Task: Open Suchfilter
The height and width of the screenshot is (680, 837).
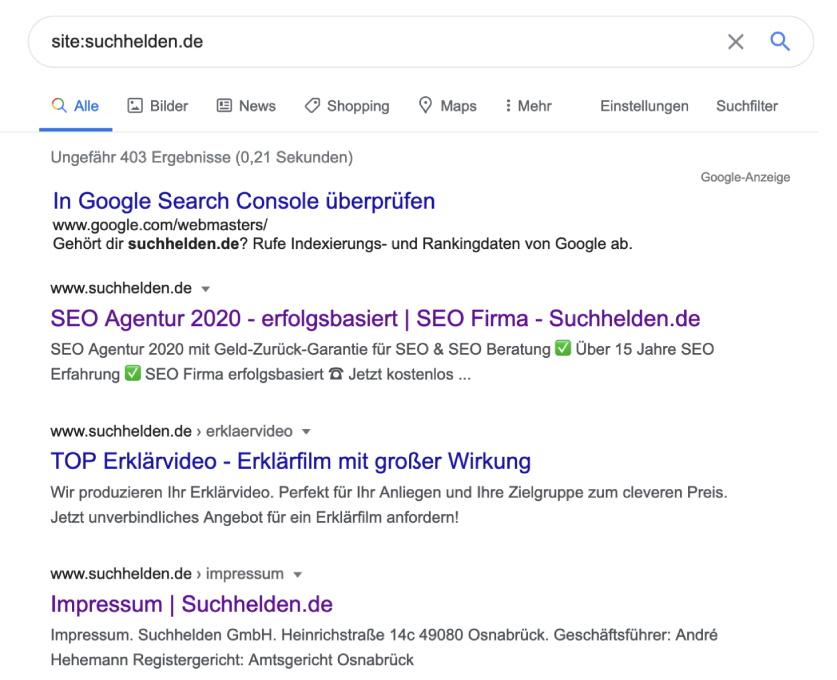Action: pyautogui.click(x=747, y=106)
